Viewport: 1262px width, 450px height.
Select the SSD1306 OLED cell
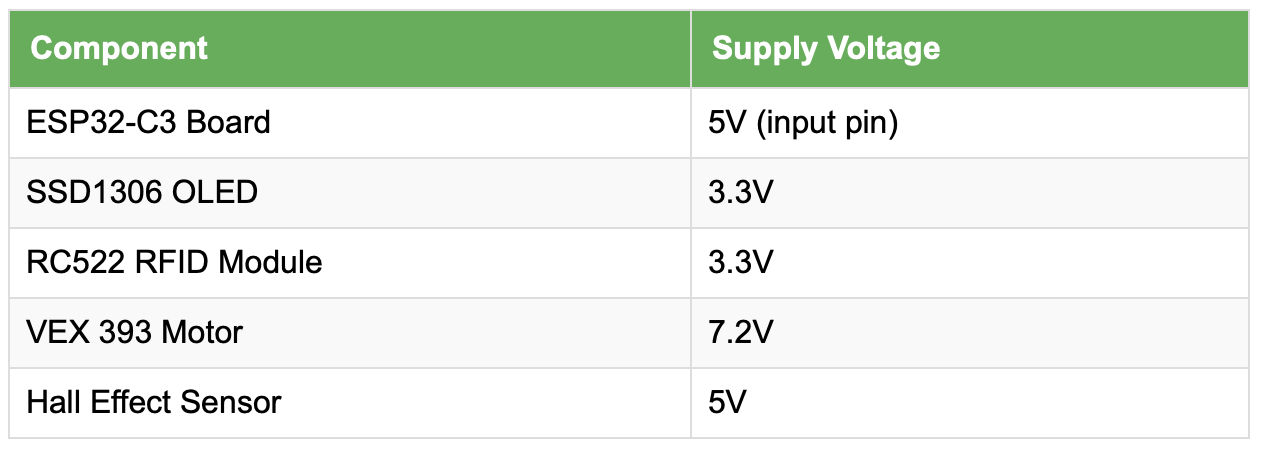(x=350, y=192)
